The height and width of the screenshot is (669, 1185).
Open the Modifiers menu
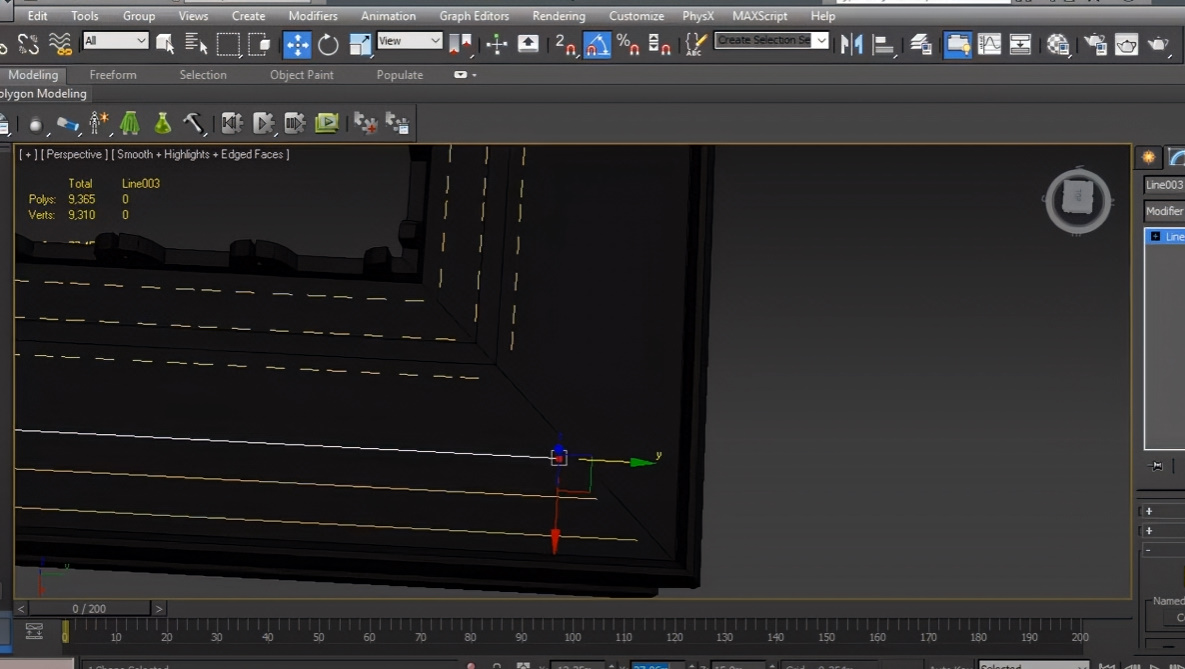tap(313, 16)
